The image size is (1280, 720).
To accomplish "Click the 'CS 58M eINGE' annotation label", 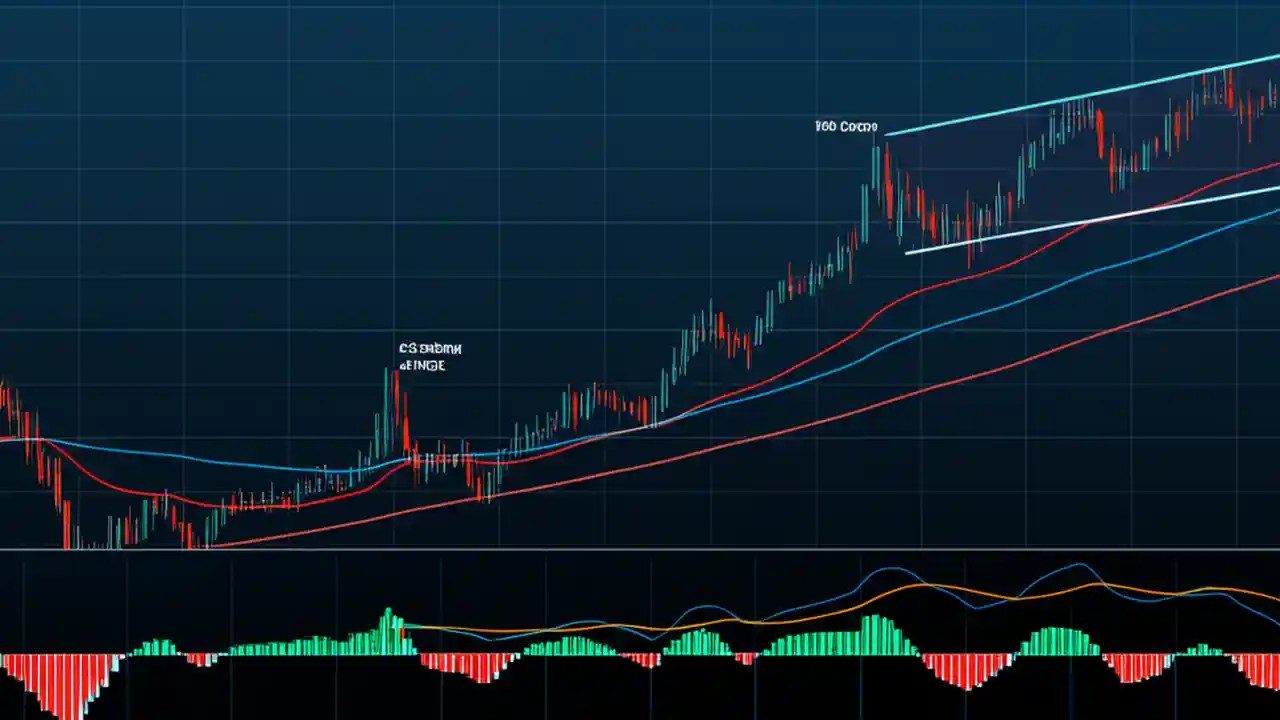I will point(430,357).
